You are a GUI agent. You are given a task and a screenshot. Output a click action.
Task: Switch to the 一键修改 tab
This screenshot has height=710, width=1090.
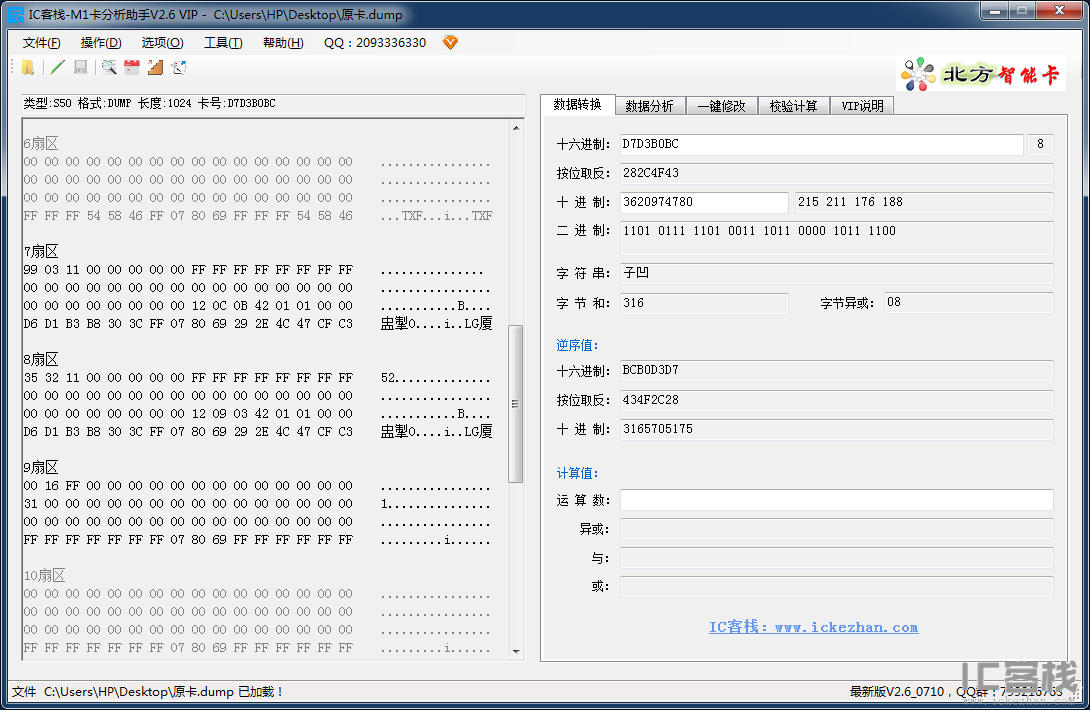pos(721,106)
